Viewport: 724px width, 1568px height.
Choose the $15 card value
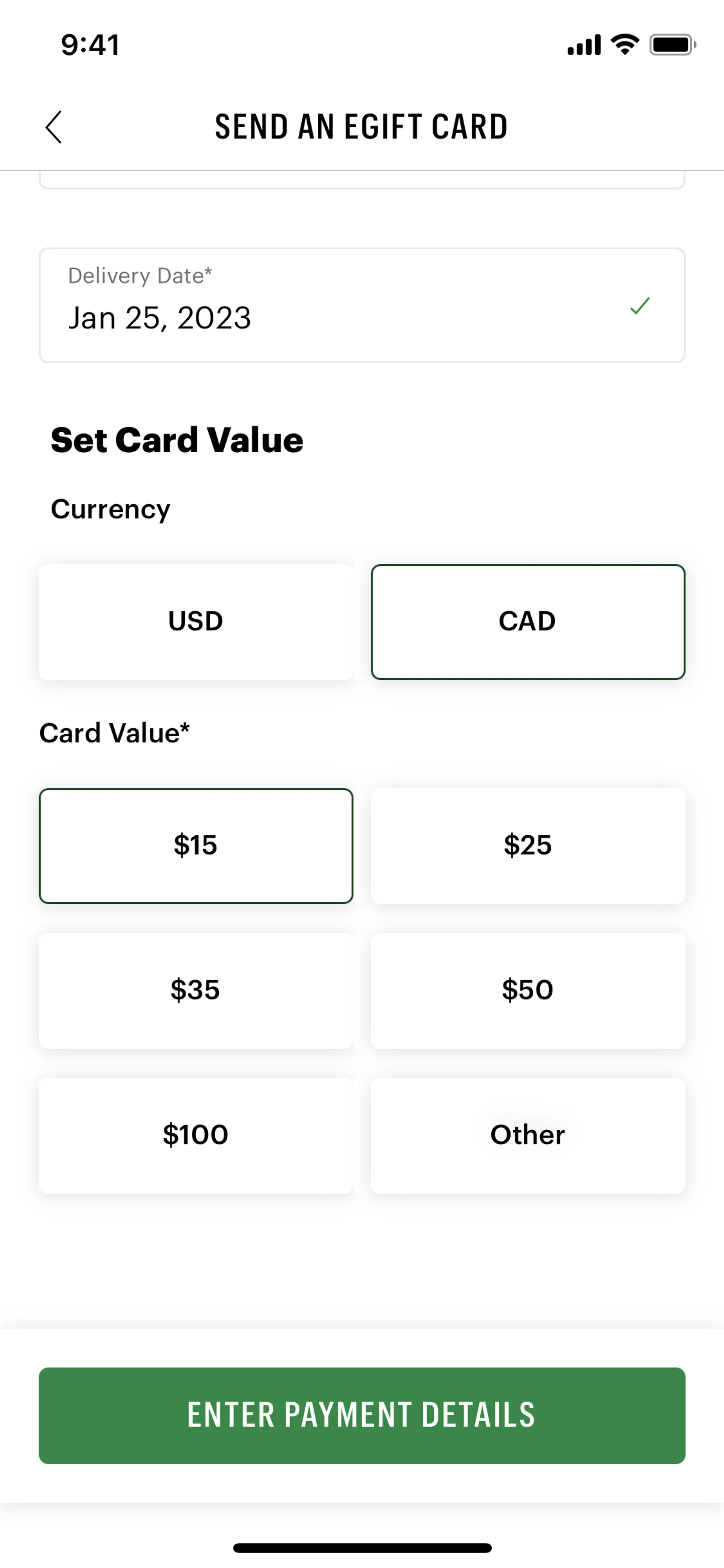point(196,845)
